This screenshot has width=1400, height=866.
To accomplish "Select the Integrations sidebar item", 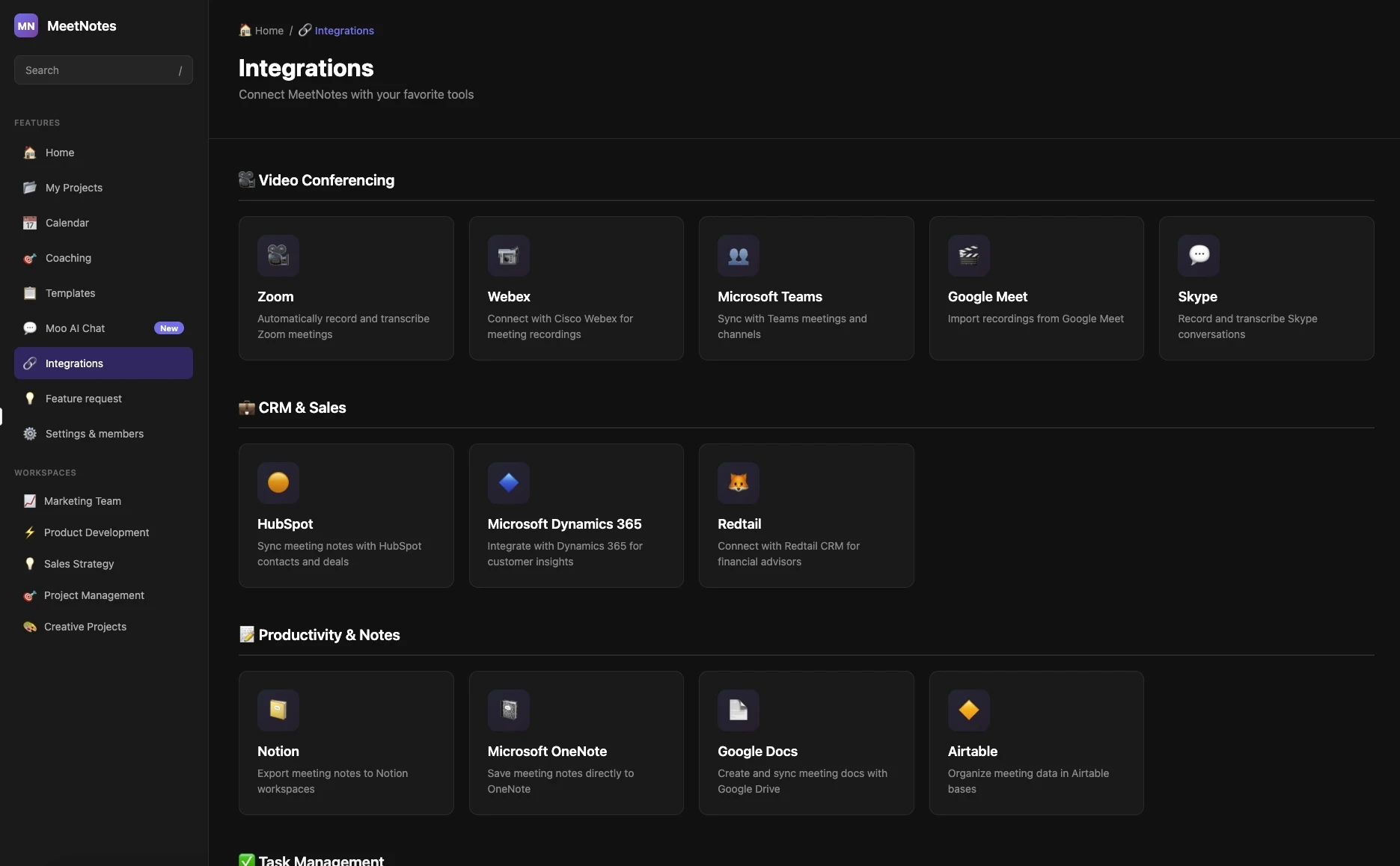I will pos(103,363).
